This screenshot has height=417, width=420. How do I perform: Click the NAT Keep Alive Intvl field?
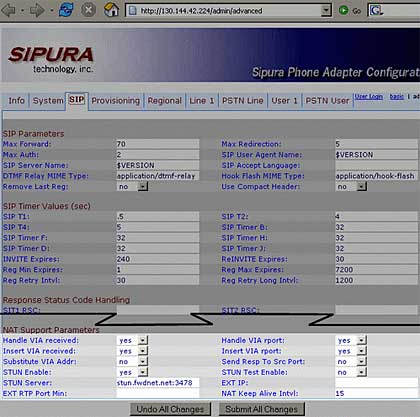(376, 394)
